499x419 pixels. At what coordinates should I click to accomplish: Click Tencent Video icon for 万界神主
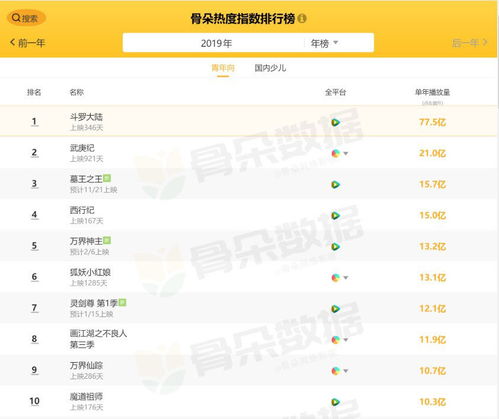[x=335, y=246]
